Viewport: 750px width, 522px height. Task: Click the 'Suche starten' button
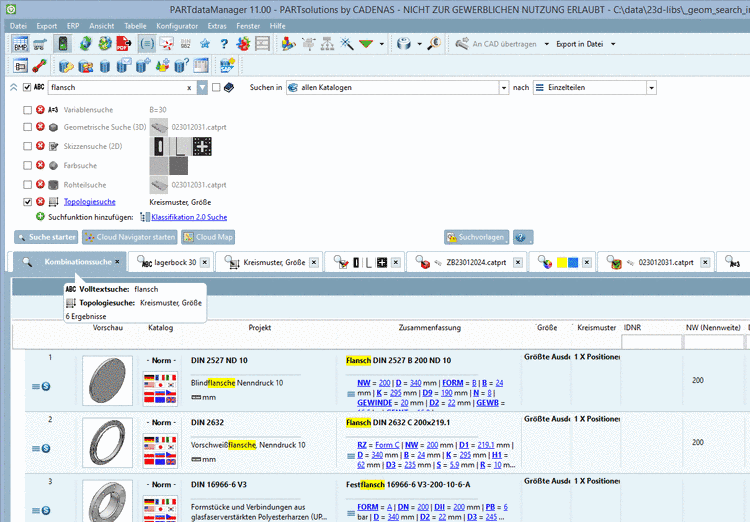click(x=46, y=237)
